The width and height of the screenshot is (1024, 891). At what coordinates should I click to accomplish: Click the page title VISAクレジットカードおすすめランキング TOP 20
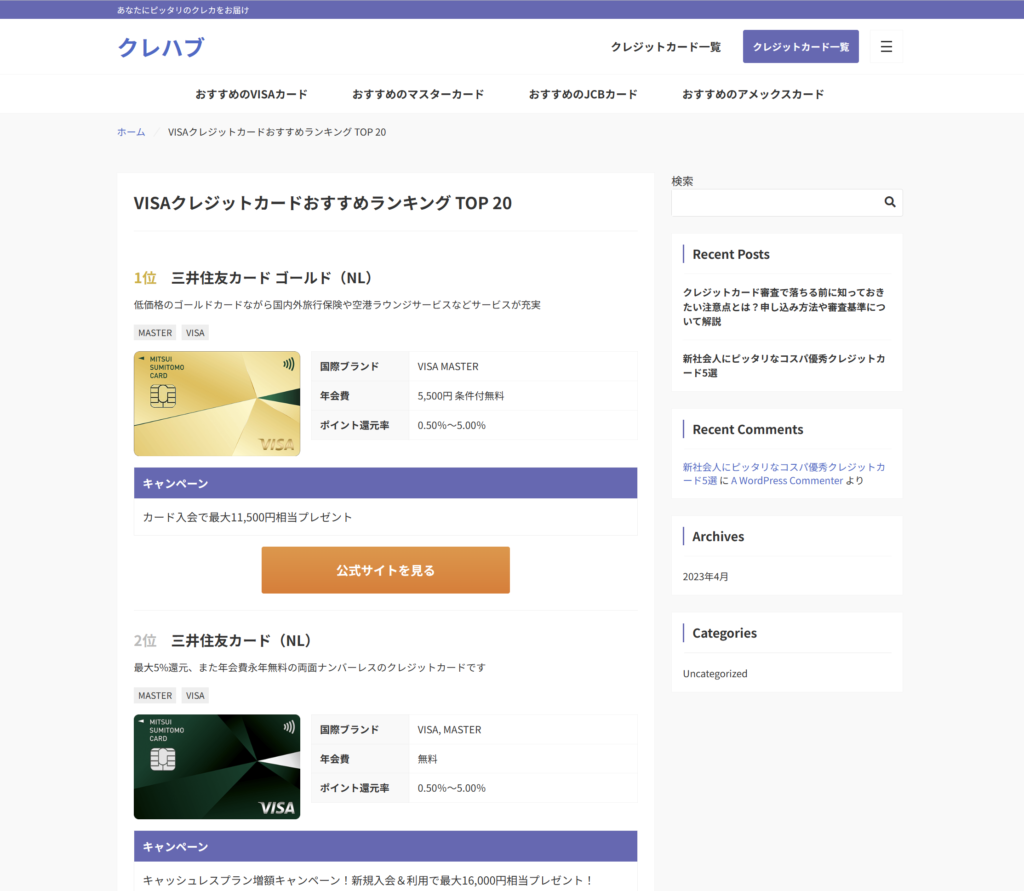point(323,203)
